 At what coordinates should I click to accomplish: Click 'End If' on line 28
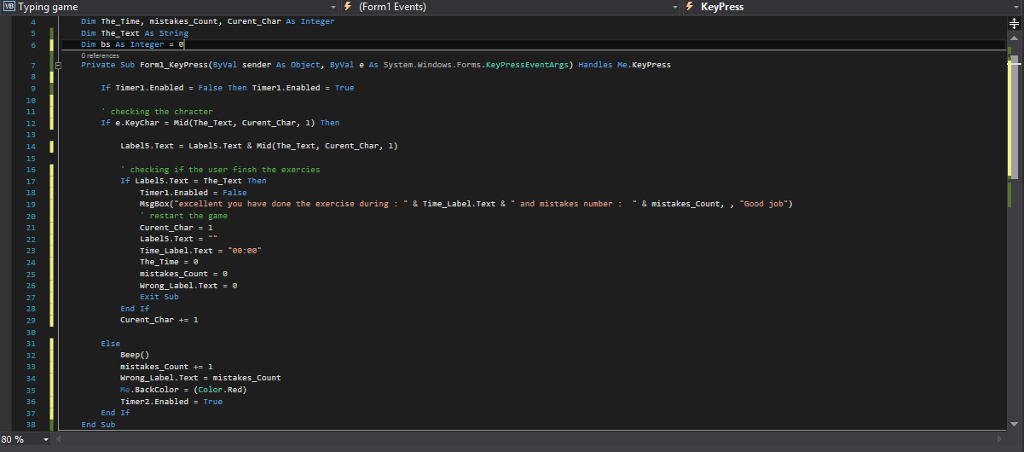[x=135, y=309]
